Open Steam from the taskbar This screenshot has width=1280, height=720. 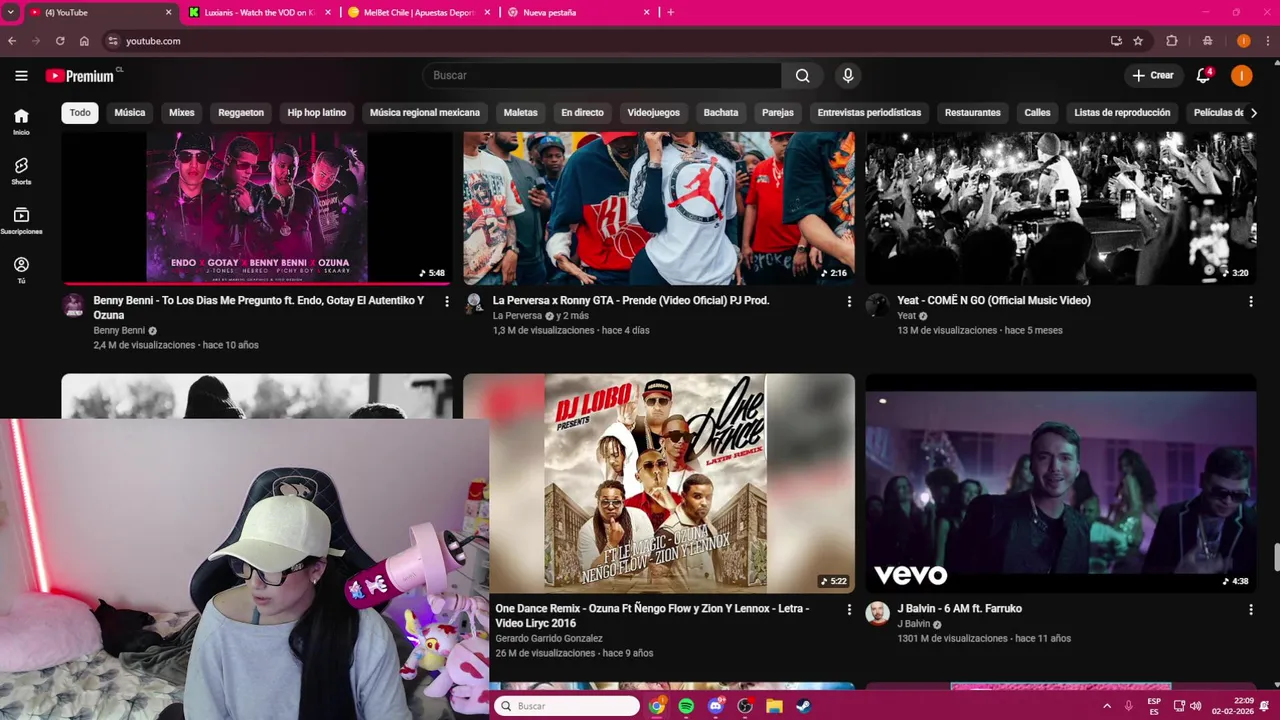803,706
